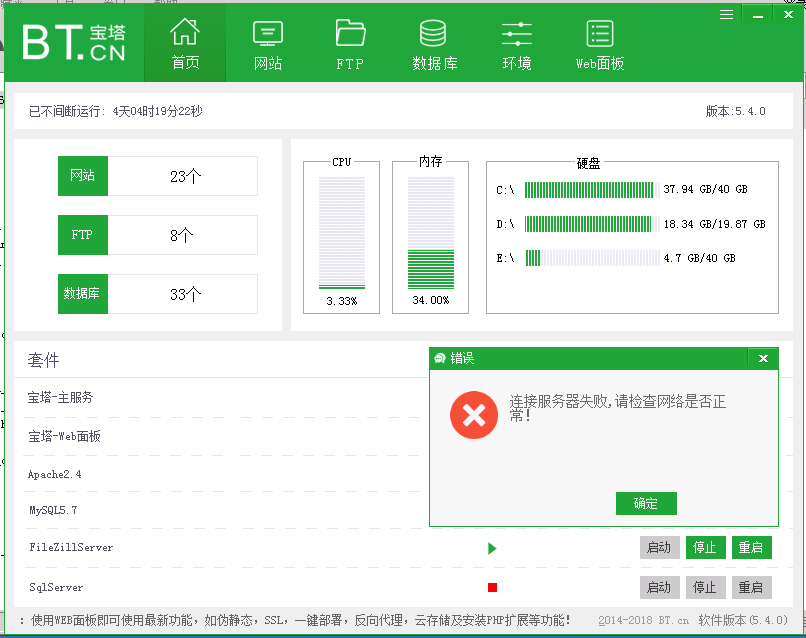Click the red stopped icon for SqlServer
The width and height of the screenshot is (806, 638).
tap(492, 587)
